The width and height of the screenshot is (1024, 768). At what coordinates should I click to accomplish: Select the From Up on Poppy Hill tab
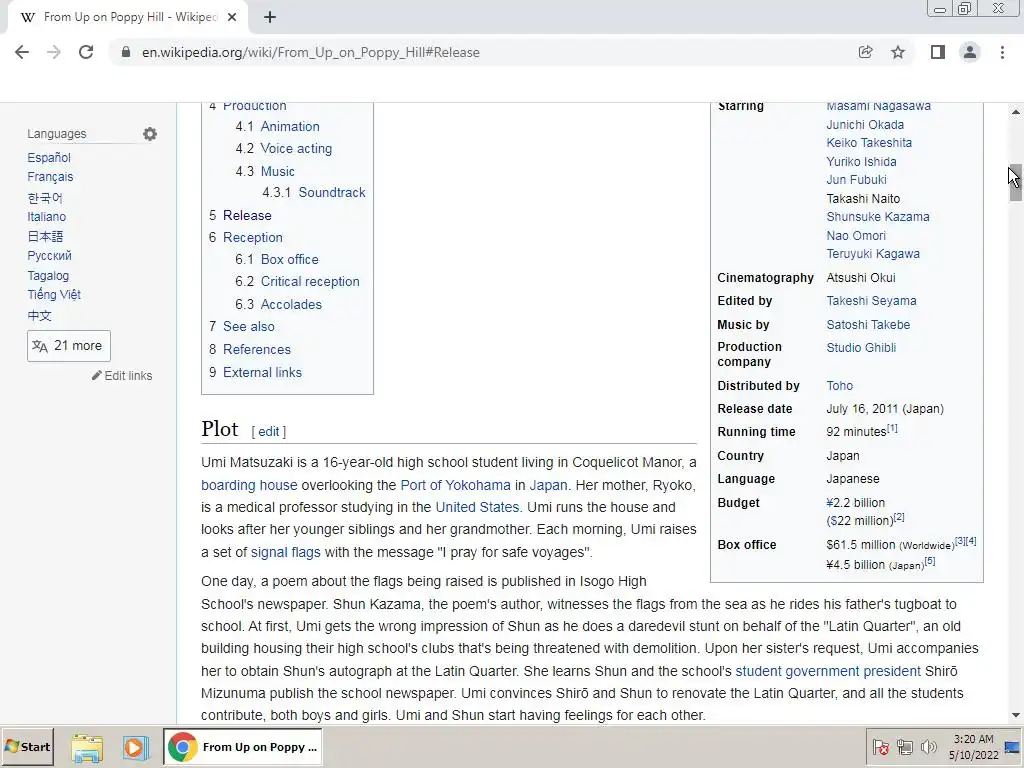click(127, 17)
